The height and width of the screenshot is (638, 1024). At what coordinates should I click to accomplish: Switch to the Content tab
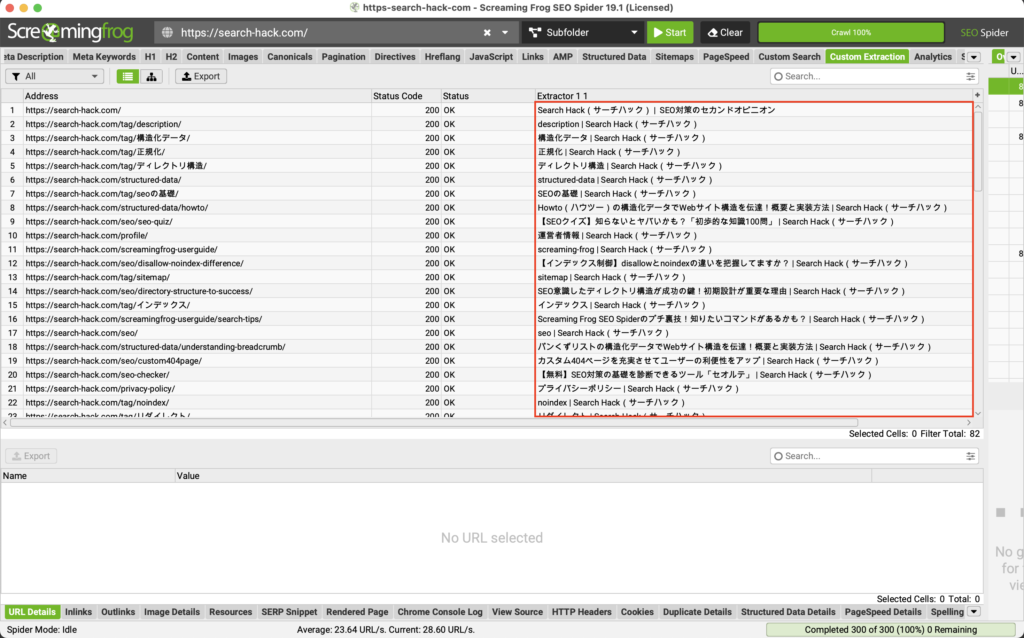(202, 57)
